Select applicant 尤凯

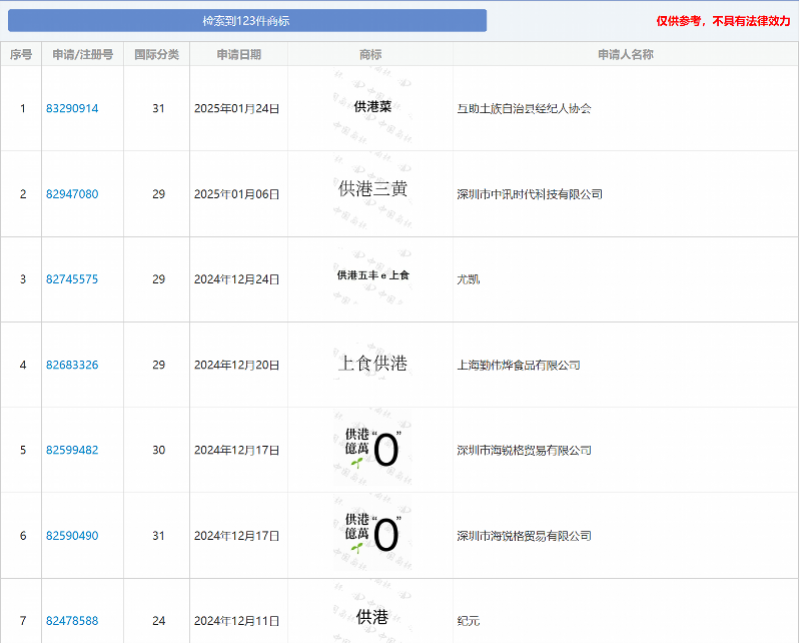point(468,279)
